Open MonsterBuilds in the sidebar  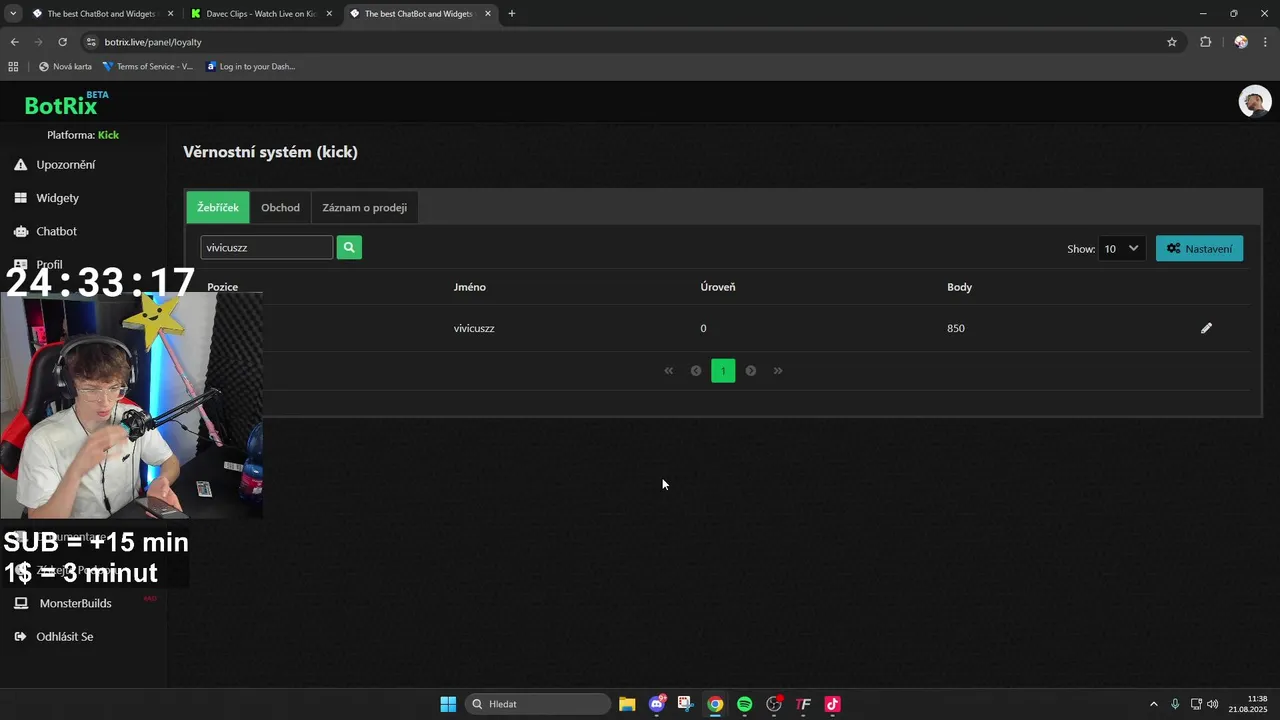point(75,603)
